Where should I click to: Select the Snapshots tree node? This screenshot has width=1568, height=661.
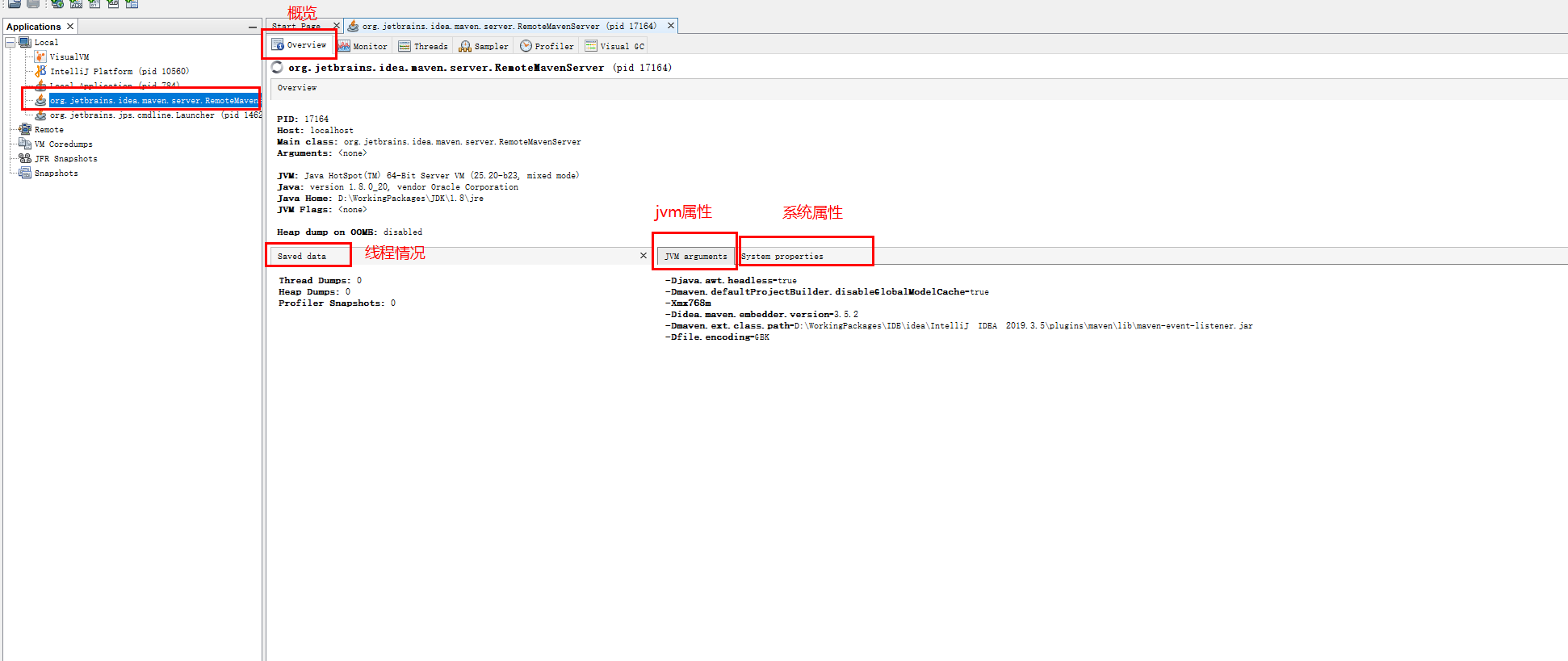coord(56,173)
